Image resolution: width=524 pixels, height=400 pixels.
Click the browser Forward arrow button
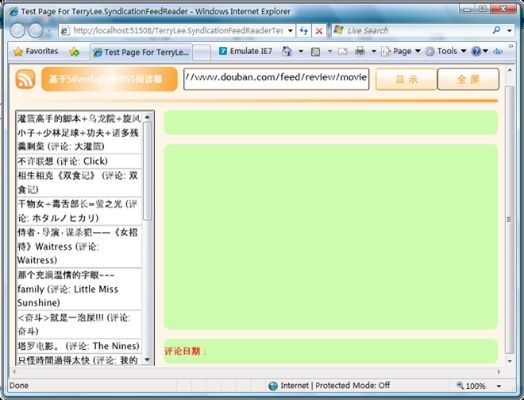click(x=35, y=30)
